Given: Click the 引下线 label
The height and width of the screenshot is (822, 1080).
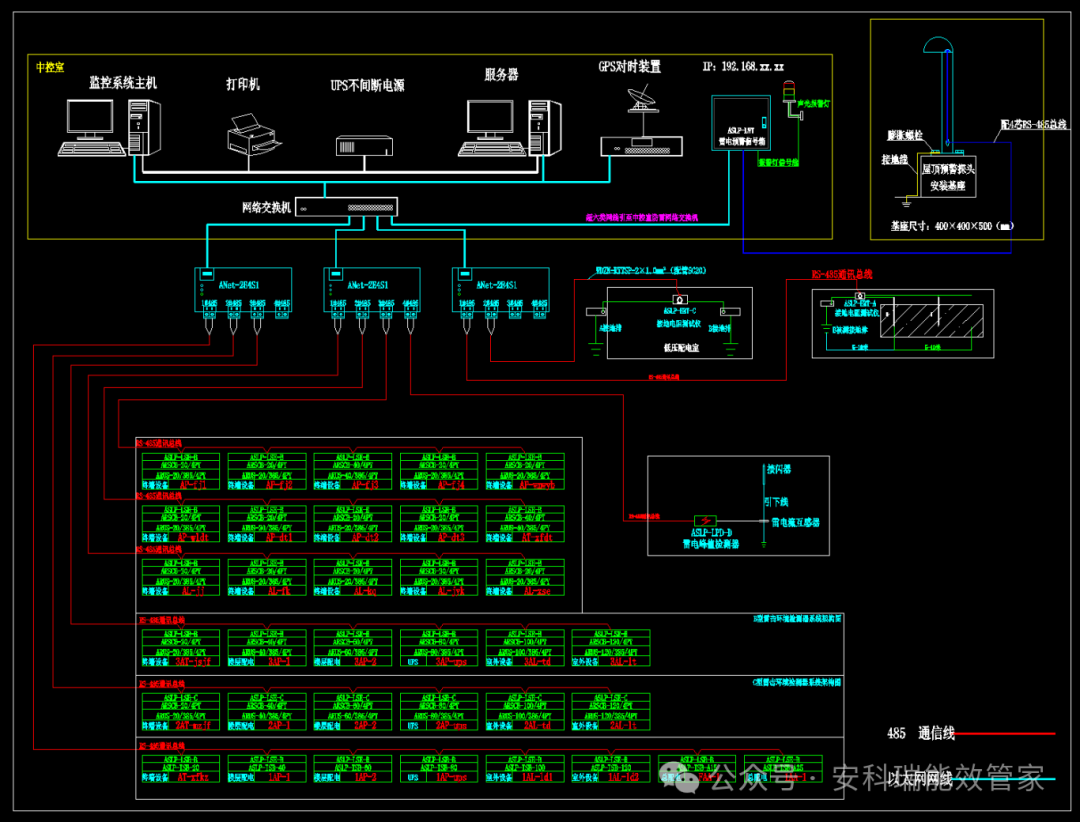Looking at the screenshot, I should (776, 502).
